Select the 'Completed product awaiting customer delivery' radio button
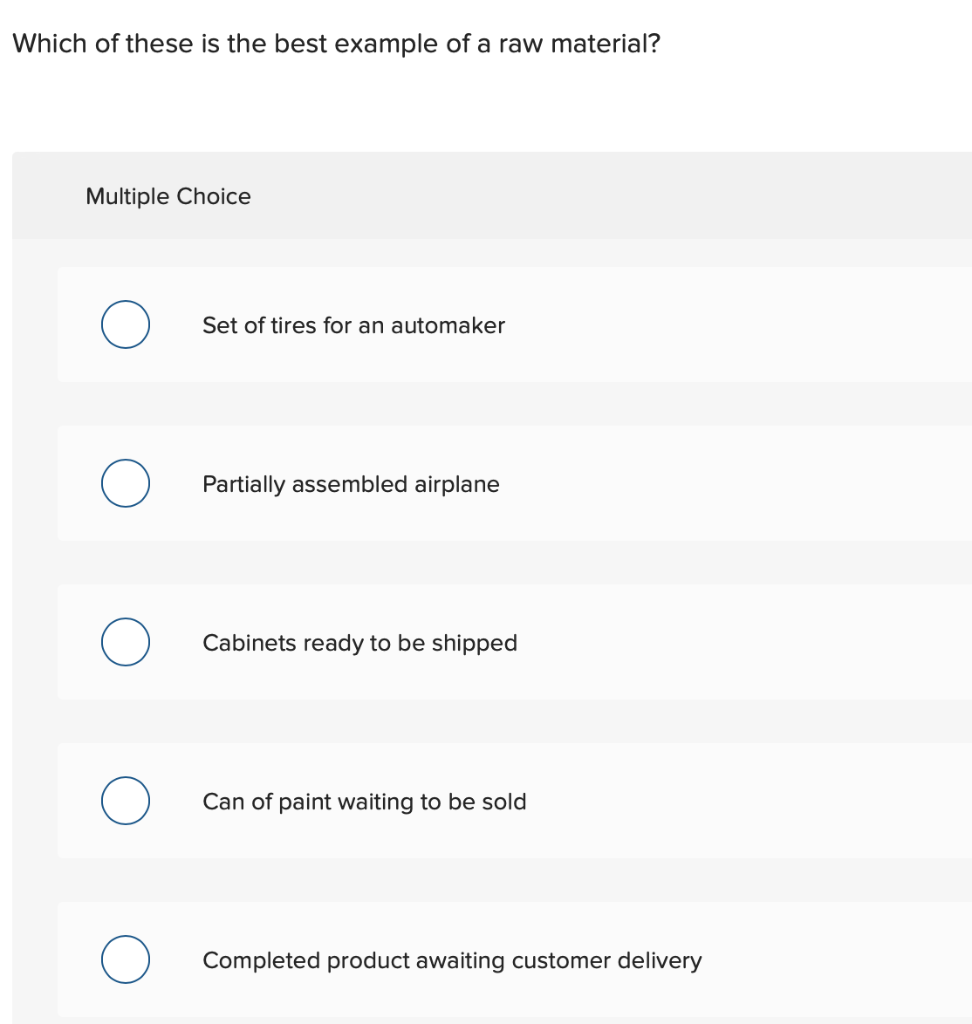 click(x=125, y=959)
